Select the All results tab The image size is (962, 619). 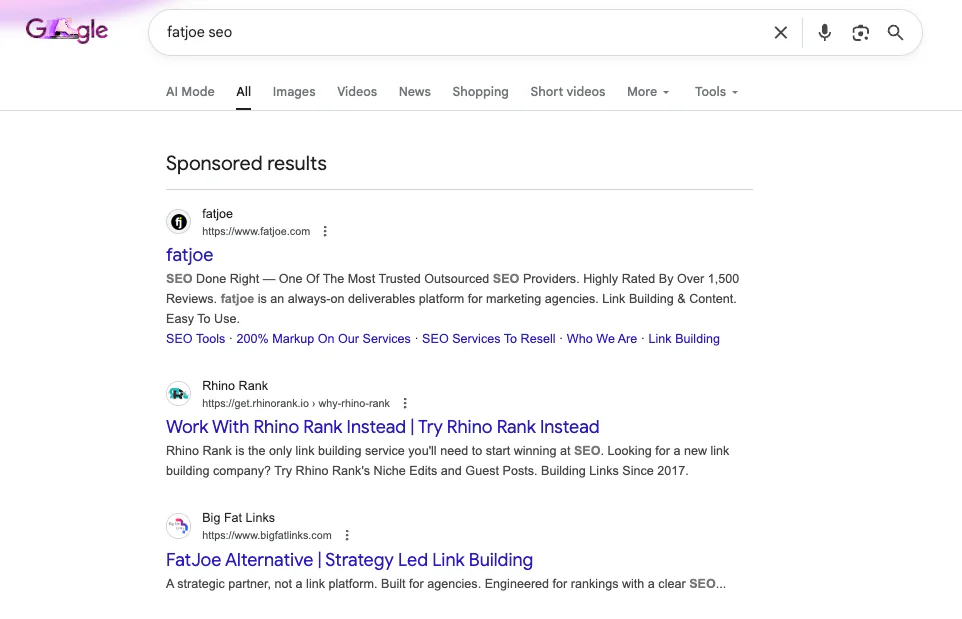(x=244, y=91)
